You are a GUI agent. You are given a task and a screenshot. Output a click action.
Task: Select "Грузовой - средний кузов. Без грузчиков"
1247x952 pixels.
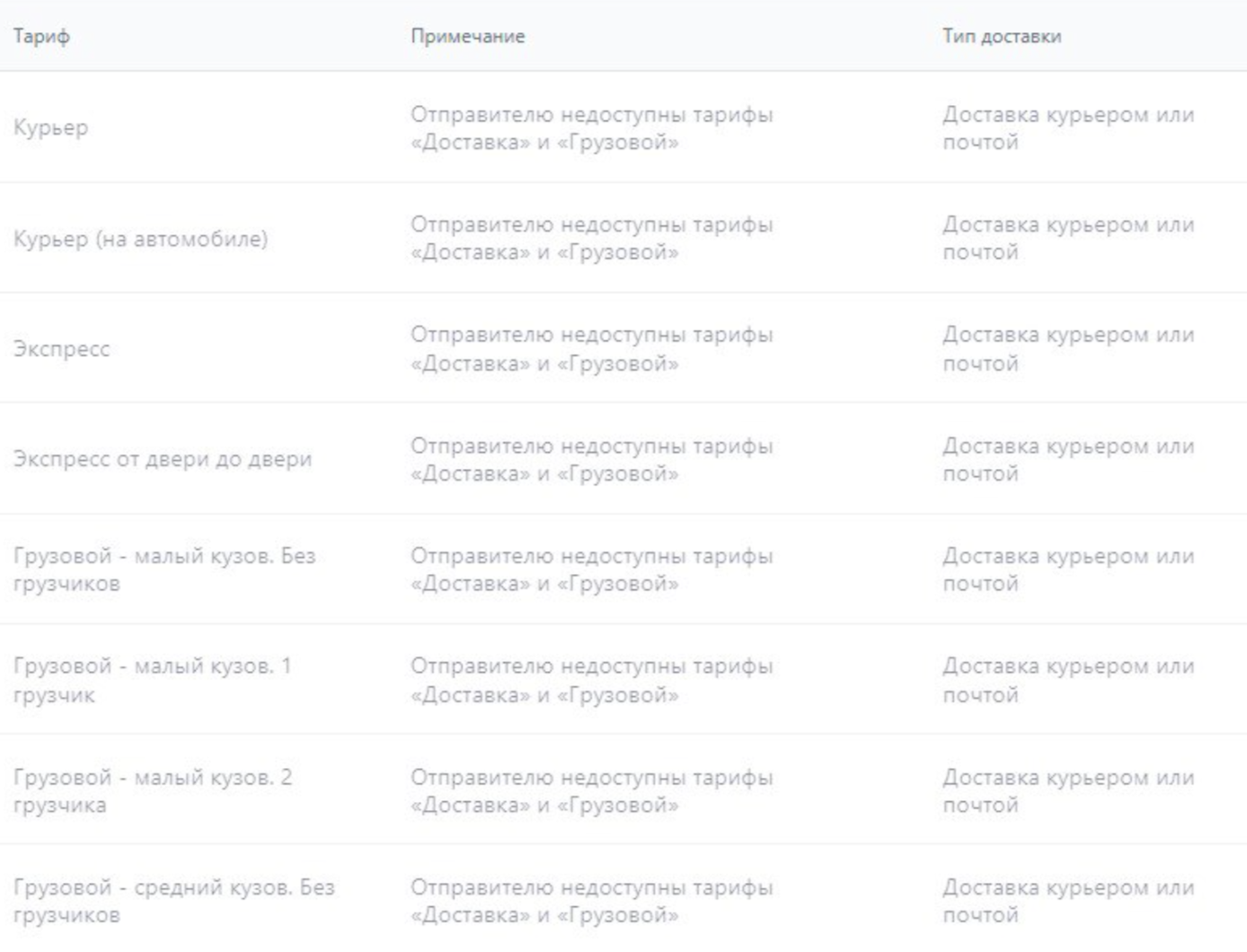click(173, 901)
